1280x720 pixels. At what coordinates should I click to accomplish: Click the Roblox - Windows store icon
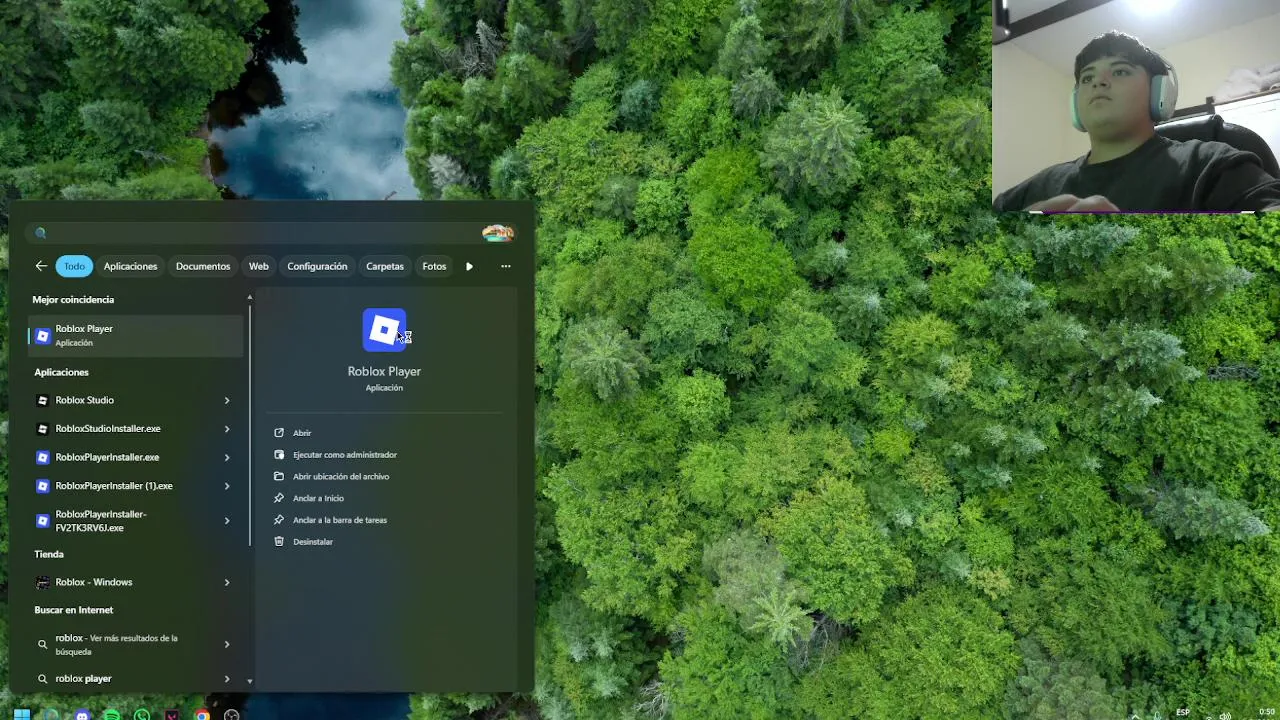point(42,582)
